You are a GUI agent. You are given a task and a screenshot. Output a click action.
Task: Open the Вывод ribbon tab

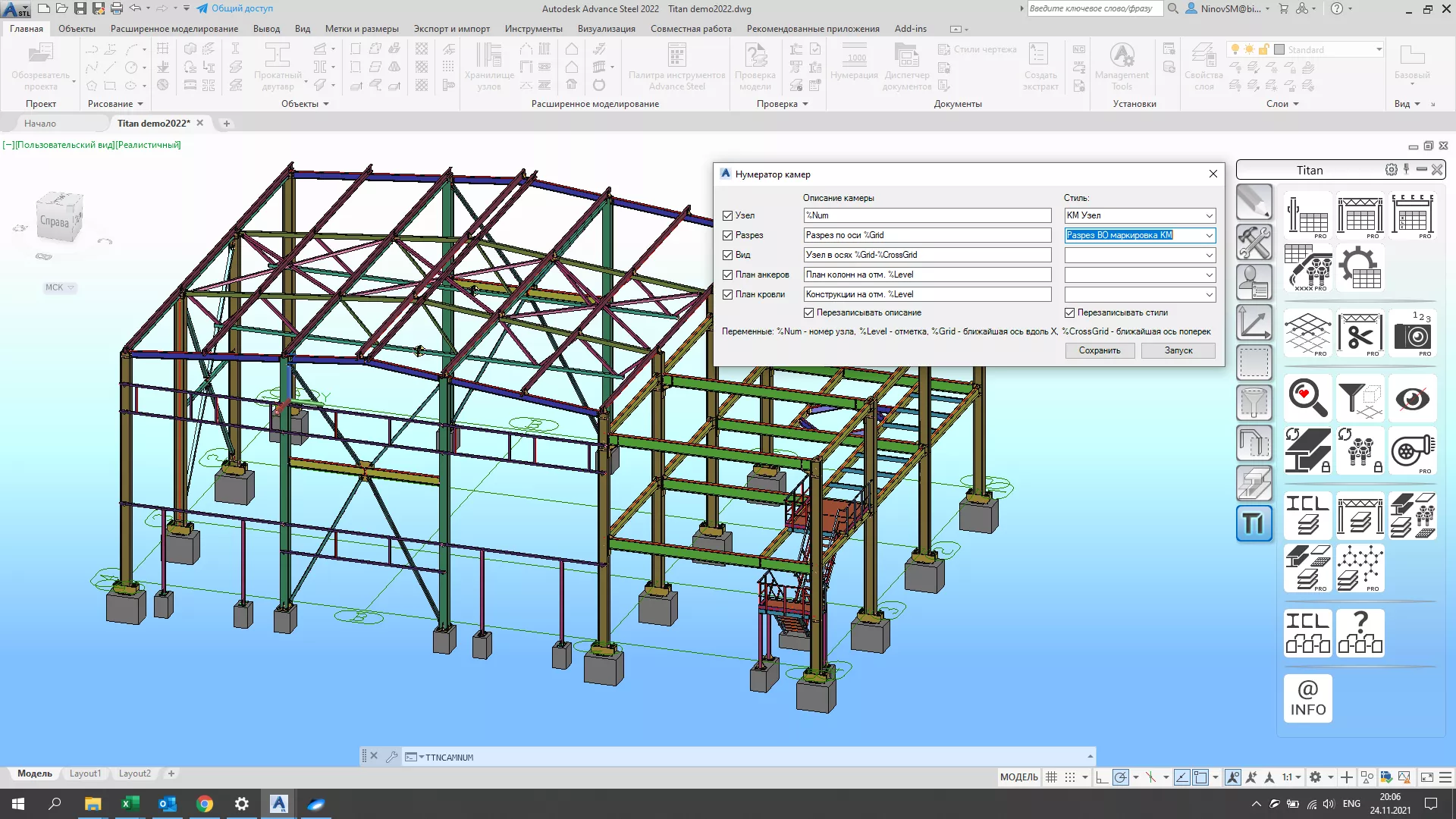tap(266, 29)
